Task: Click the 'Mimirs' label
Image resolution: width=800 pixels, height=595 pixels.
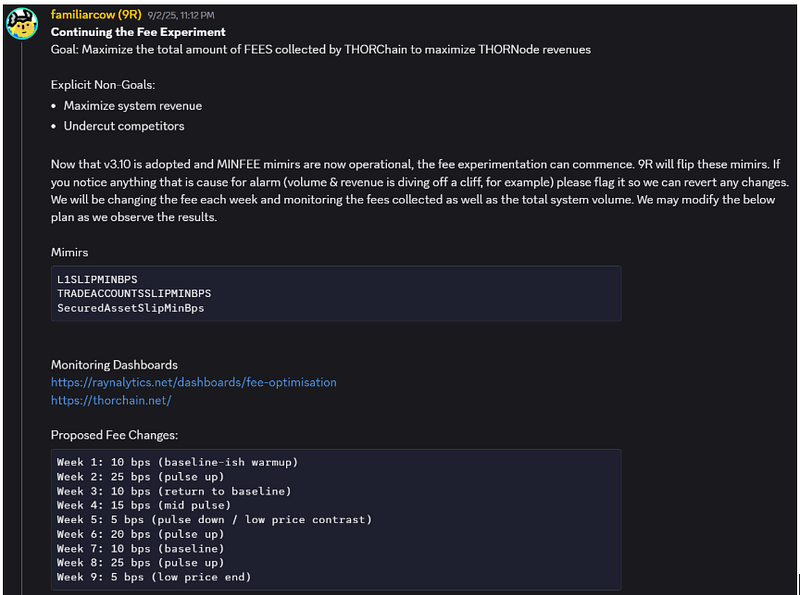Action: tap(69, 252)
